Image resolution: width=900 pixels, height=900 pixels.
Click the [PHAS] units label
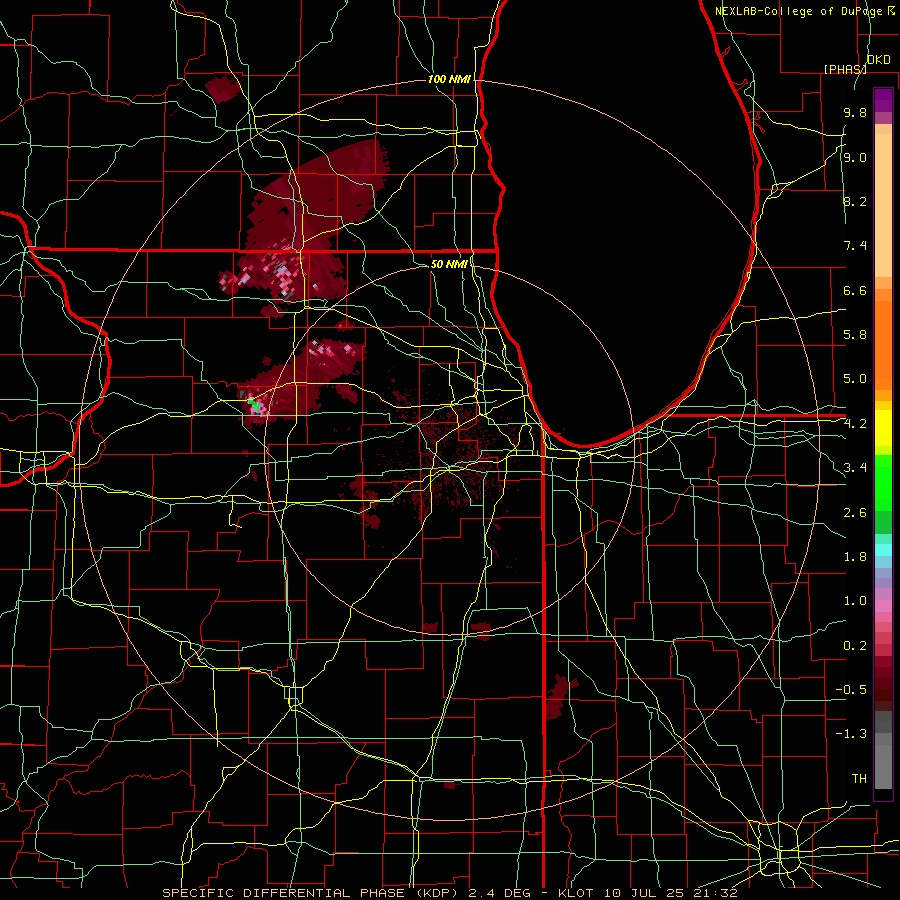(x=845, y=69)
